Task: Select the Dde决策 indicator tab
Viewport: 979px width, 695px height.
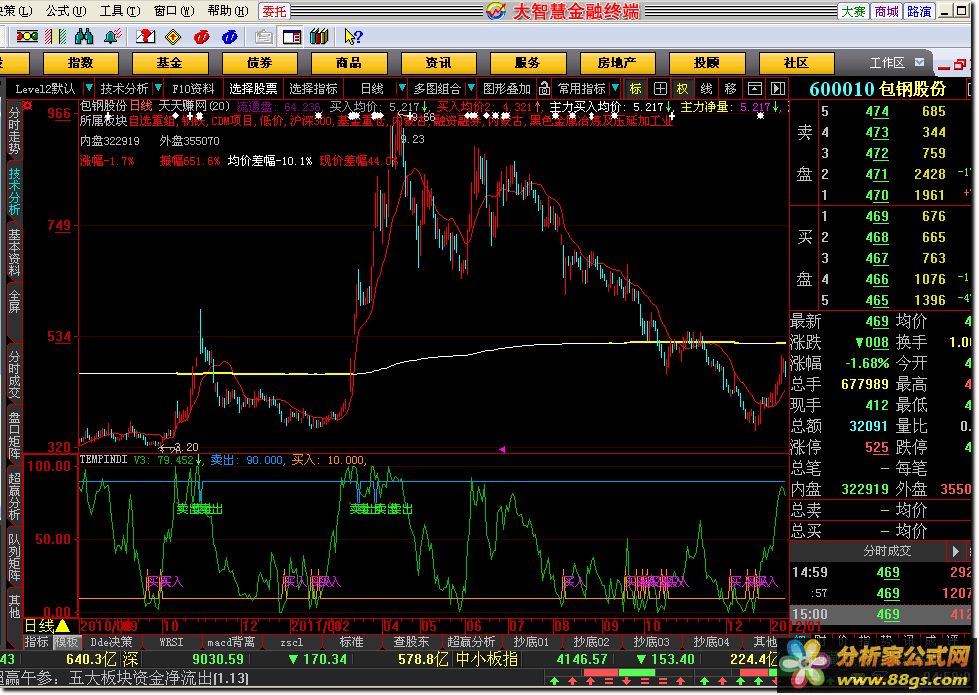Action: point(111,641)
